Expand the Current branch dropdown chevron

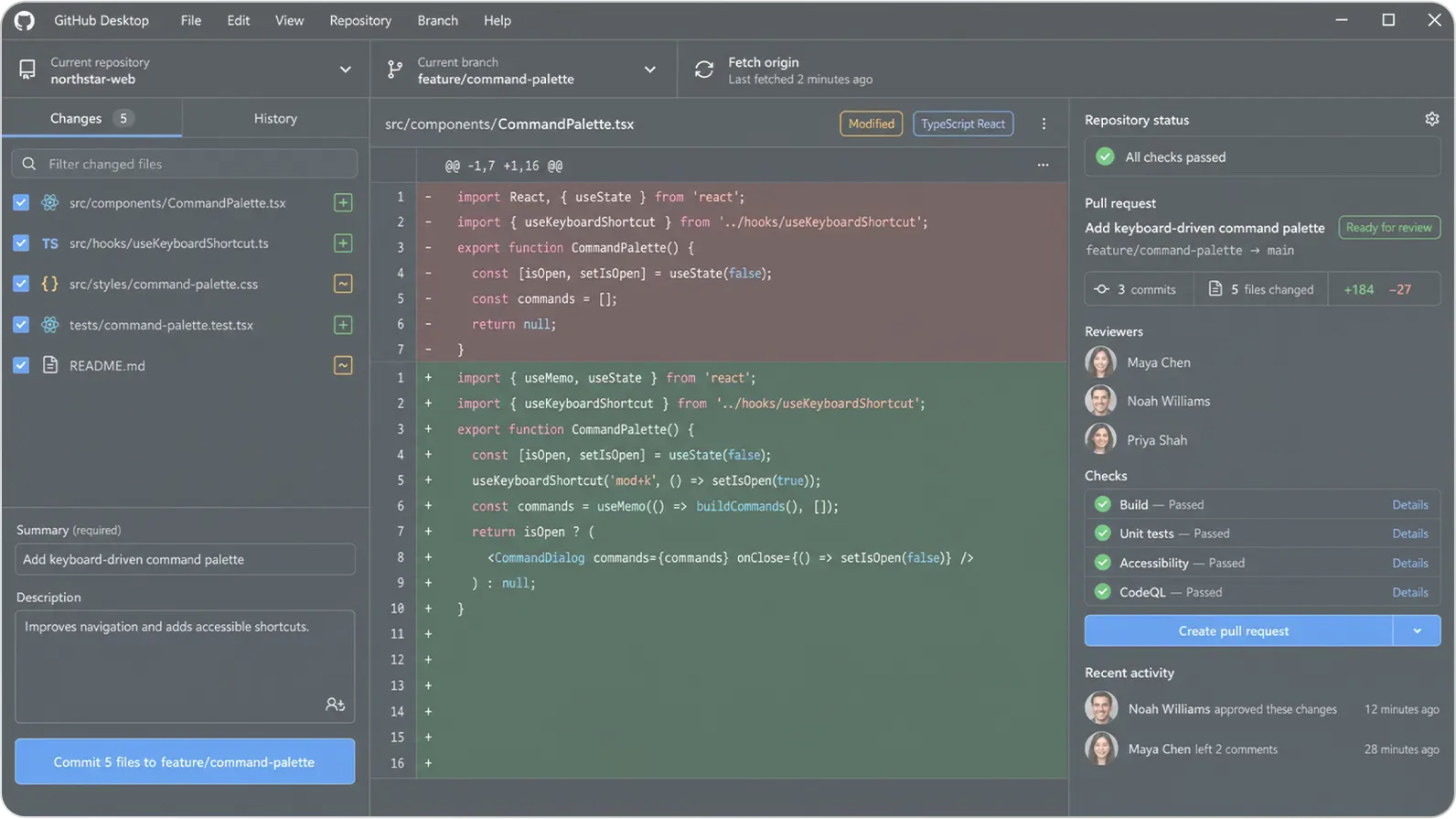pos(650,70)
